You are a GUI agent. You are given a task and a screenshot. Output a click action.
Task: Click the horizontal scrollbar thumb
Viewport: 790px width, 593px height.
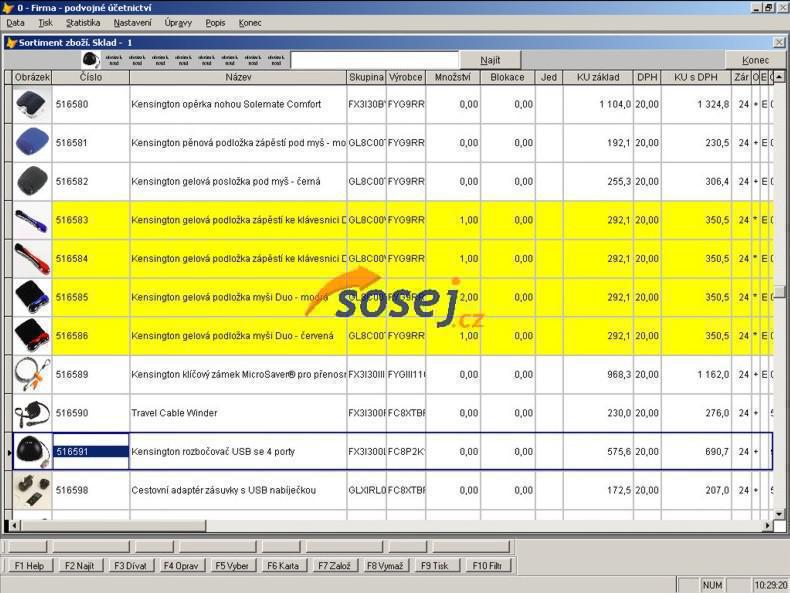click(x=113, y=525)
